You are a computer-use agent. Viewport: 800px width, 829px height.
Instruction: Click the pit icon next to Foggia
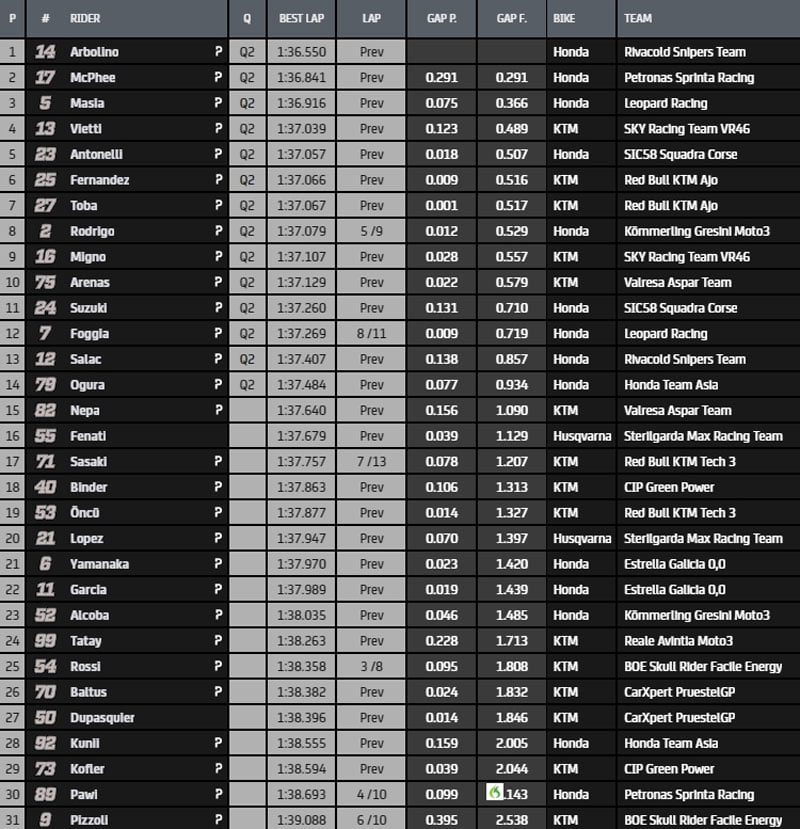tap(217, 334)
